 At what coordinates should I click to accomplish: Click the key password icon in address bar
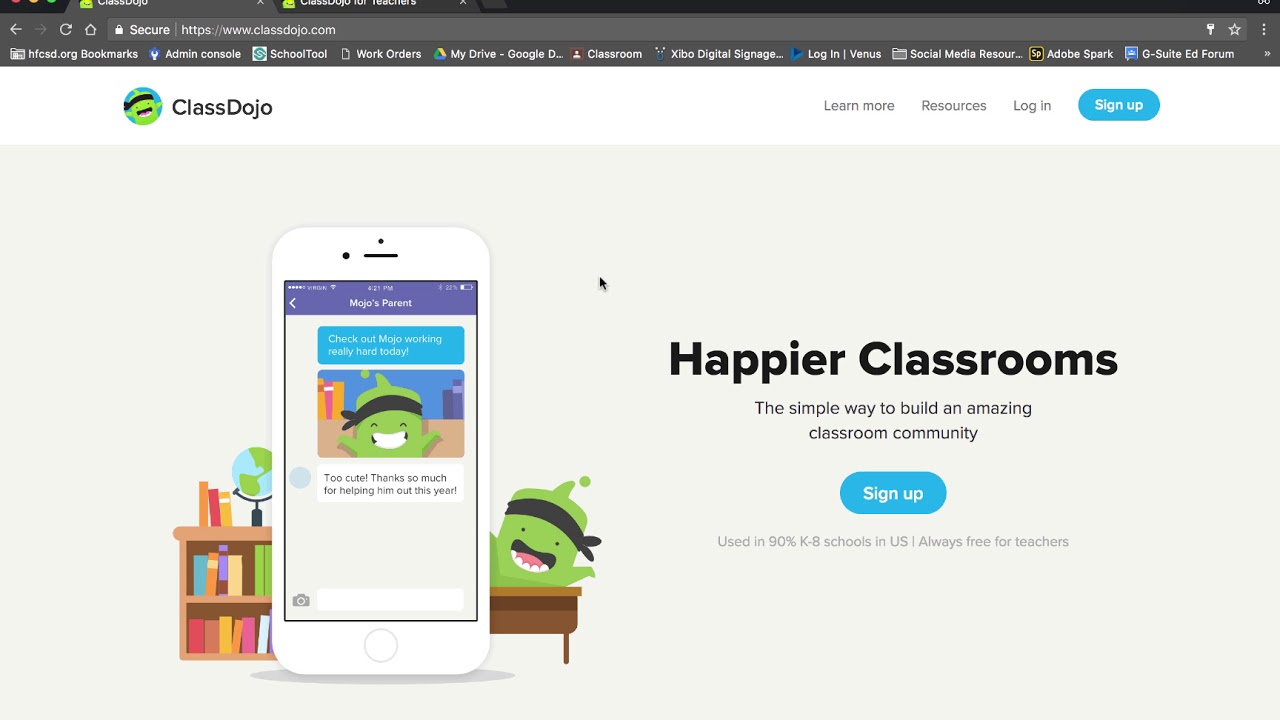[x=1210, y=30]
